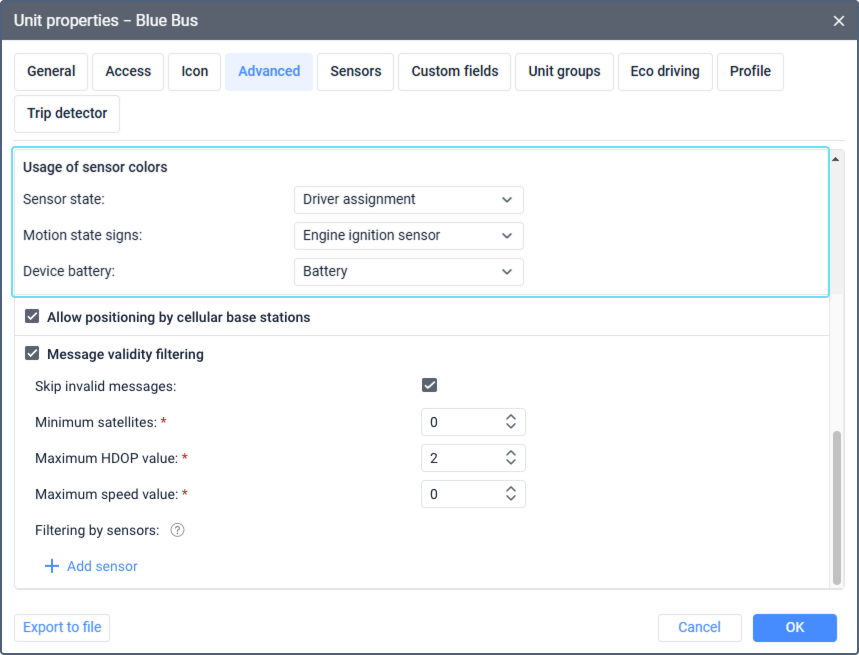Click the plus icon for Add sensor

(52, 566)
